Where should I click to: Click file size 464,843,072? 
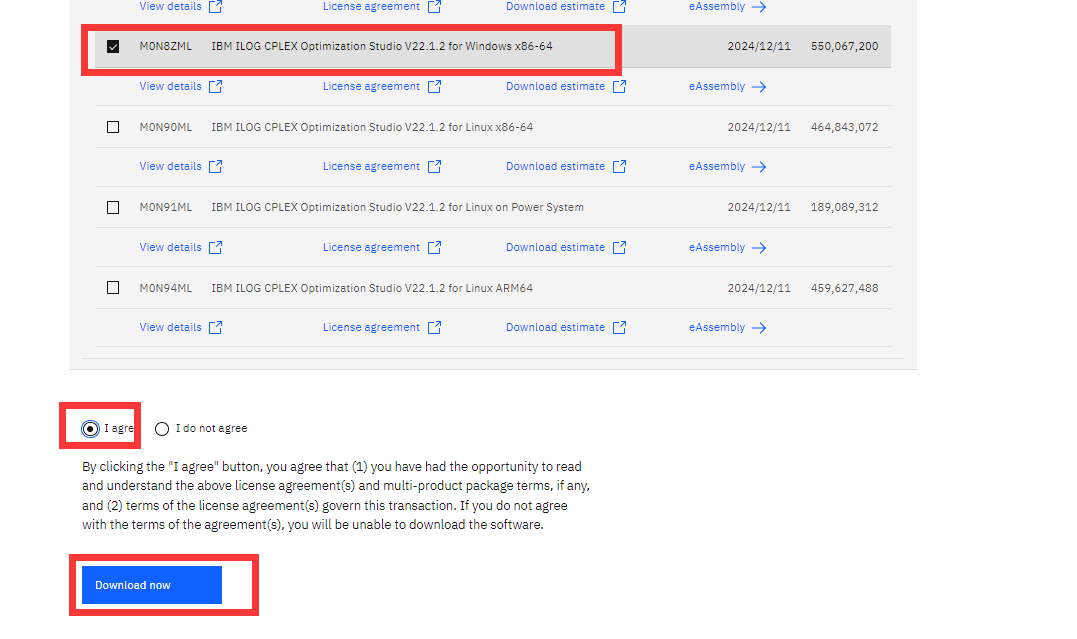844,127
